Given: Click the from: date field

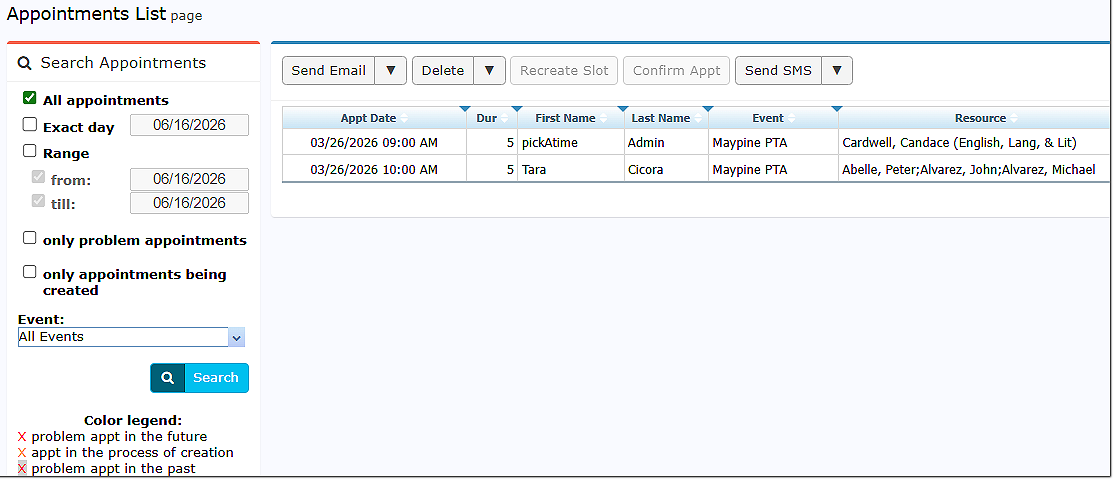Looking at the screenshot, I should point(190,179).
